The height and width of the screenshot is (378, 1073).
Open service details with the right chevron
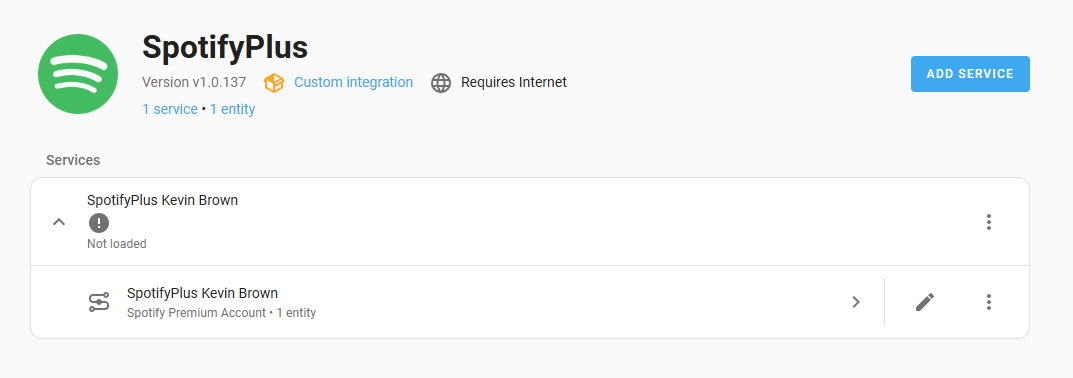(855, 302)
